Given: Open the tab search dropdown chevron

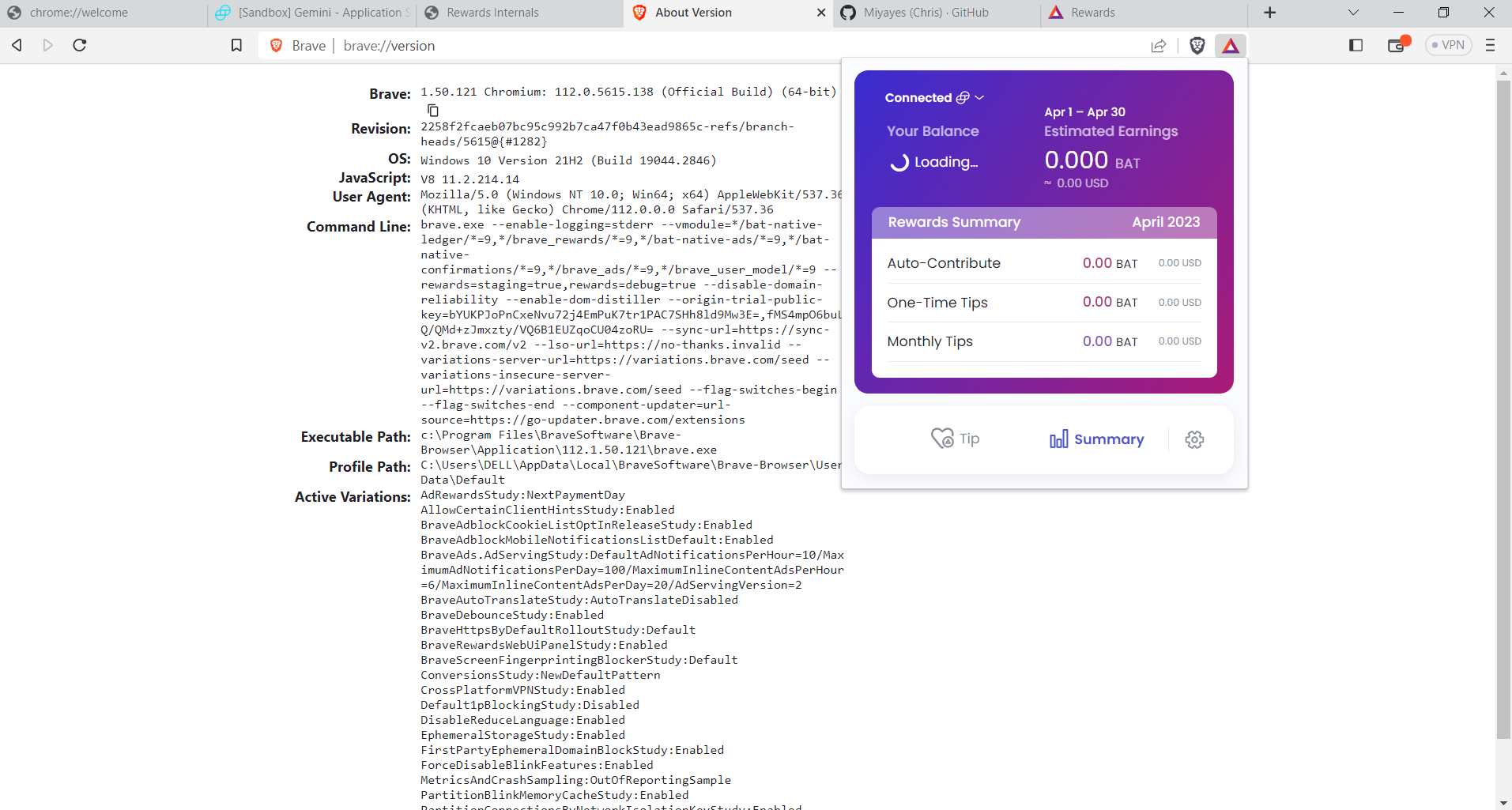Looking at the screenshot, I should pyautogui.click(x=1353, y=12).
